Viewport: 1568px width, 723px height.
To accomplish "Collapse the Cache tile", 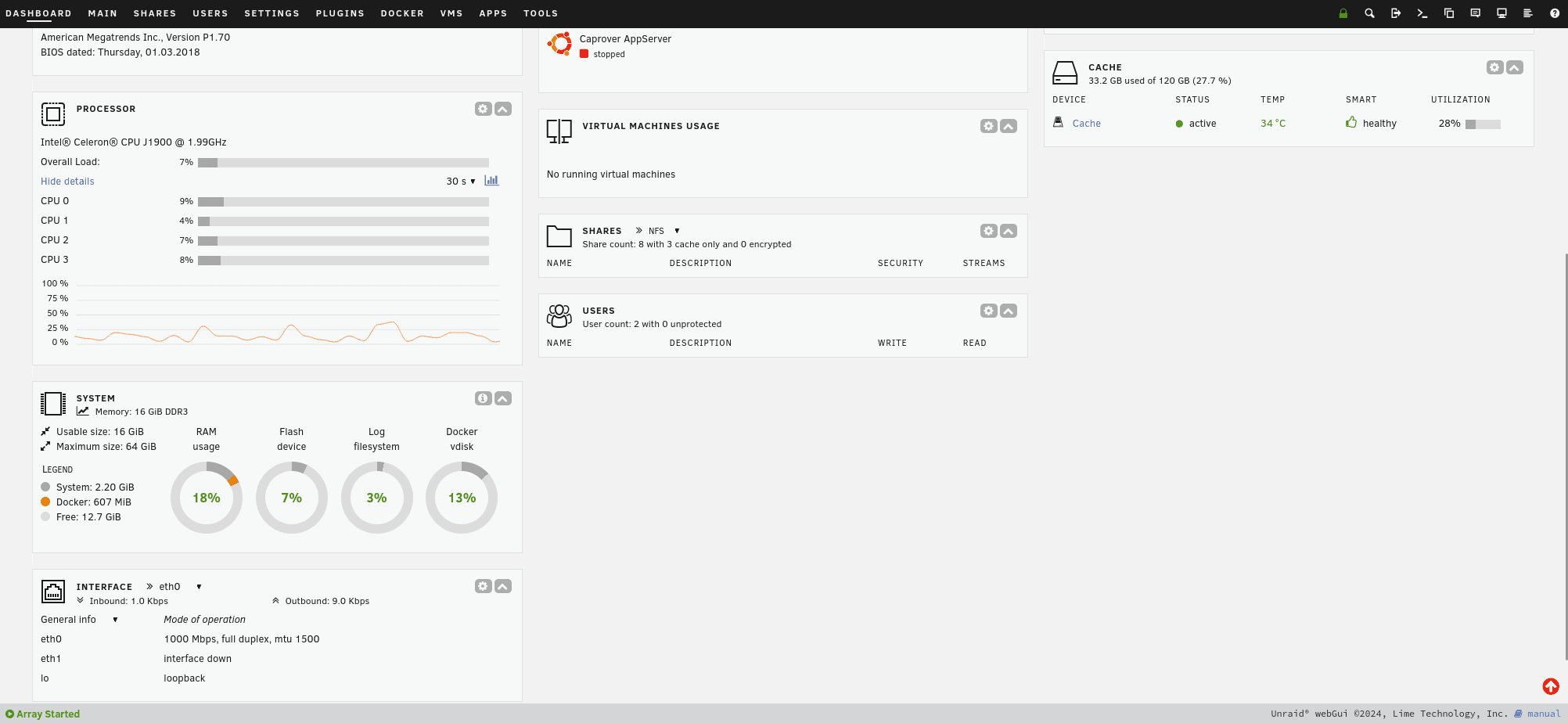I will coord(1515,67).
